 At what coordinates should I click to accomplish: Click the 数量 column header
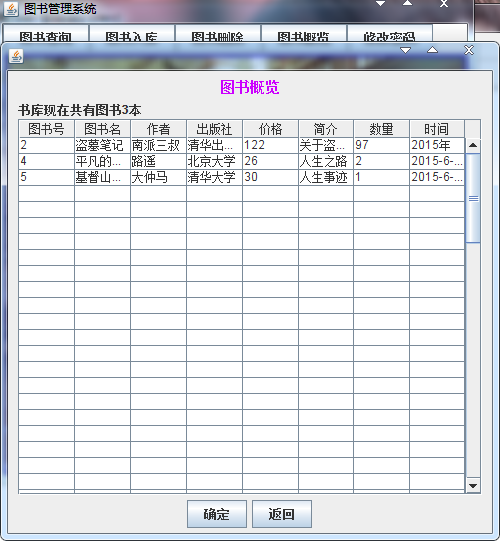[x=381, y=129]
